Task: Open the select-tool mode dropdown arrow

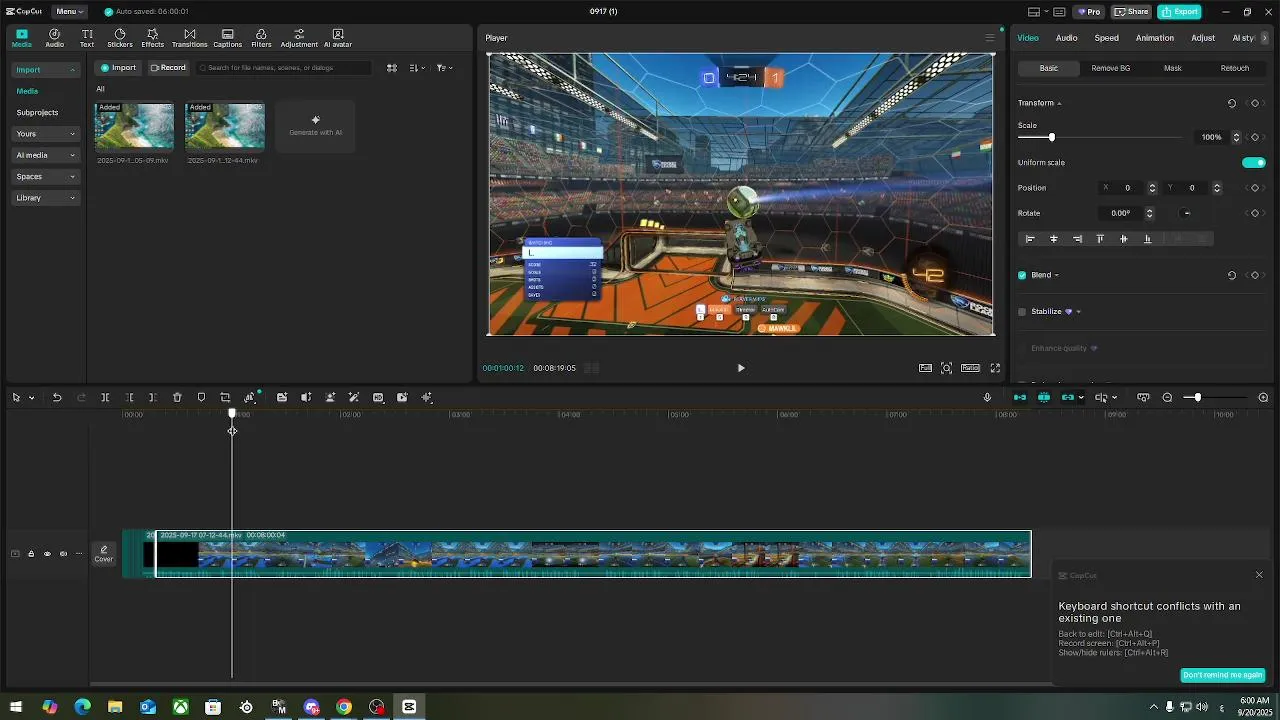Action: tap(32, 398)
